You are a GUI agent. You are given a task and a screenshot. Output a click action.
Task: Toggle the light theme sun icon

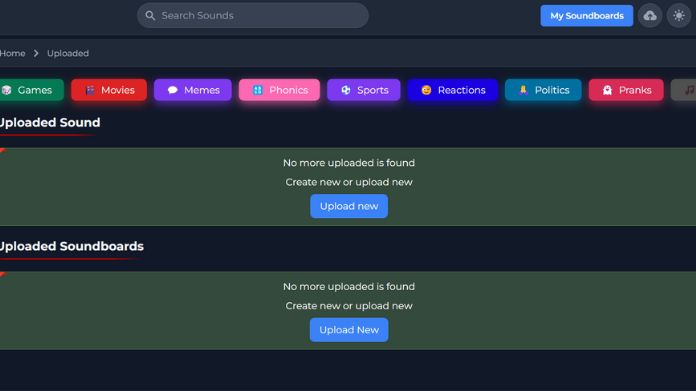point(679,16)
